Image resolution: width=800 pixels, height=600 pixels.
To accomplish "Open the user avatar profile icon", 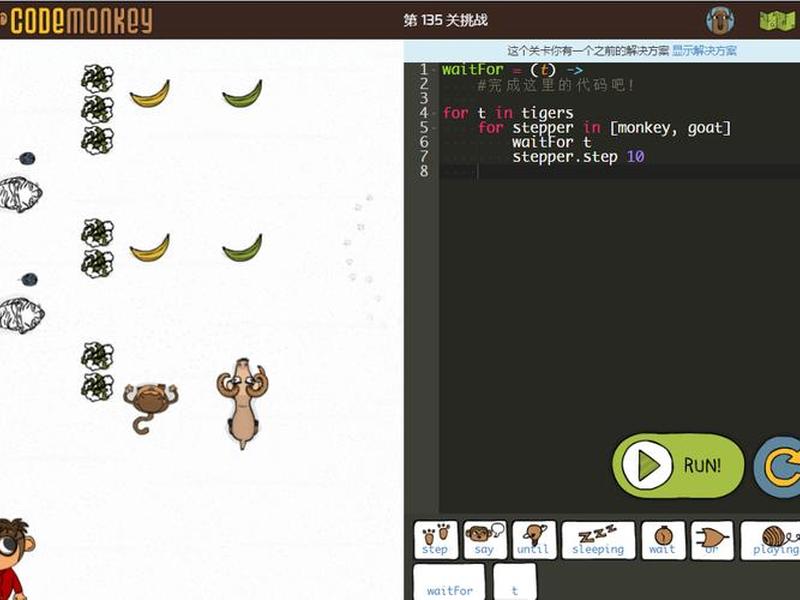I will click(x=720, y=20).
